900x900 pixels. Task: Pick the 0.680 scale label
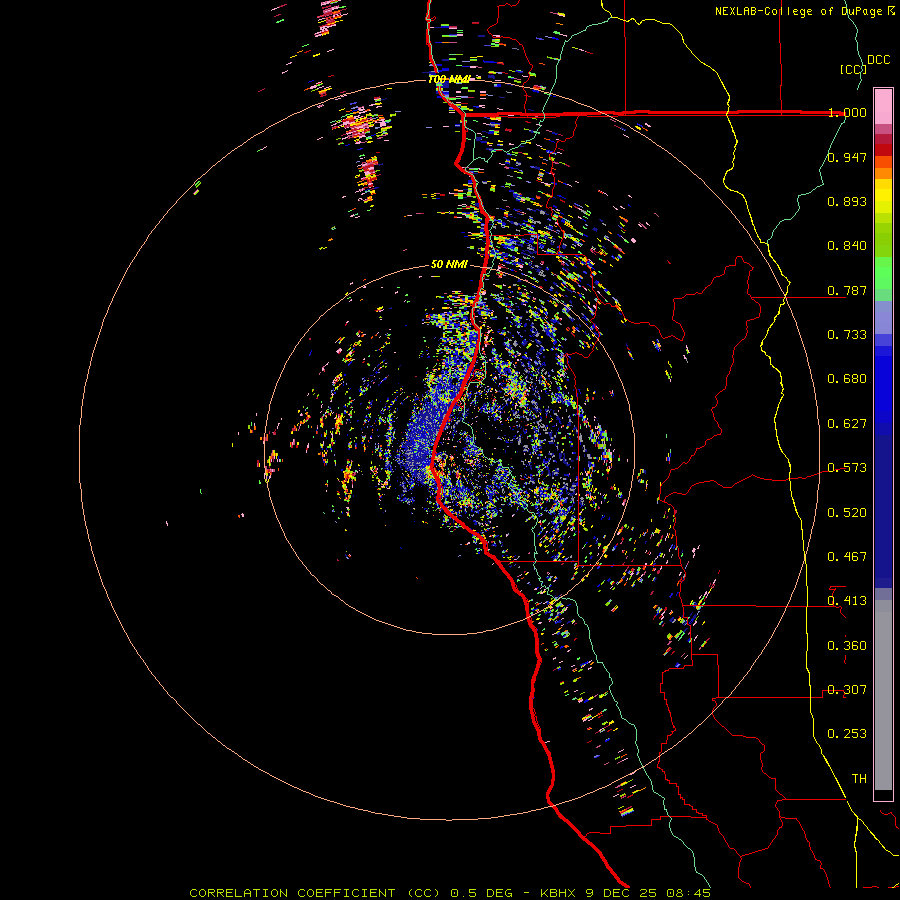click(847, 379)
